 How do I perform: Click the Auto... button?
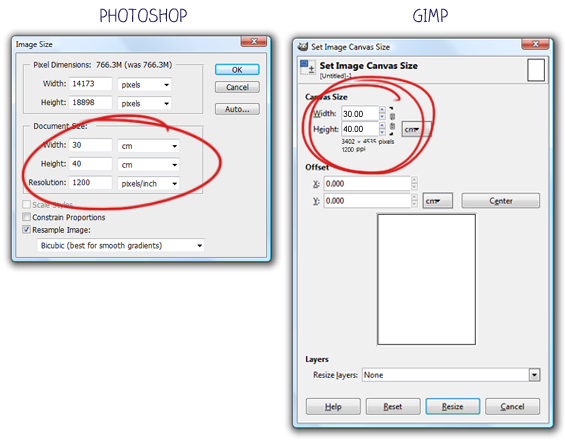pos(237,109)
